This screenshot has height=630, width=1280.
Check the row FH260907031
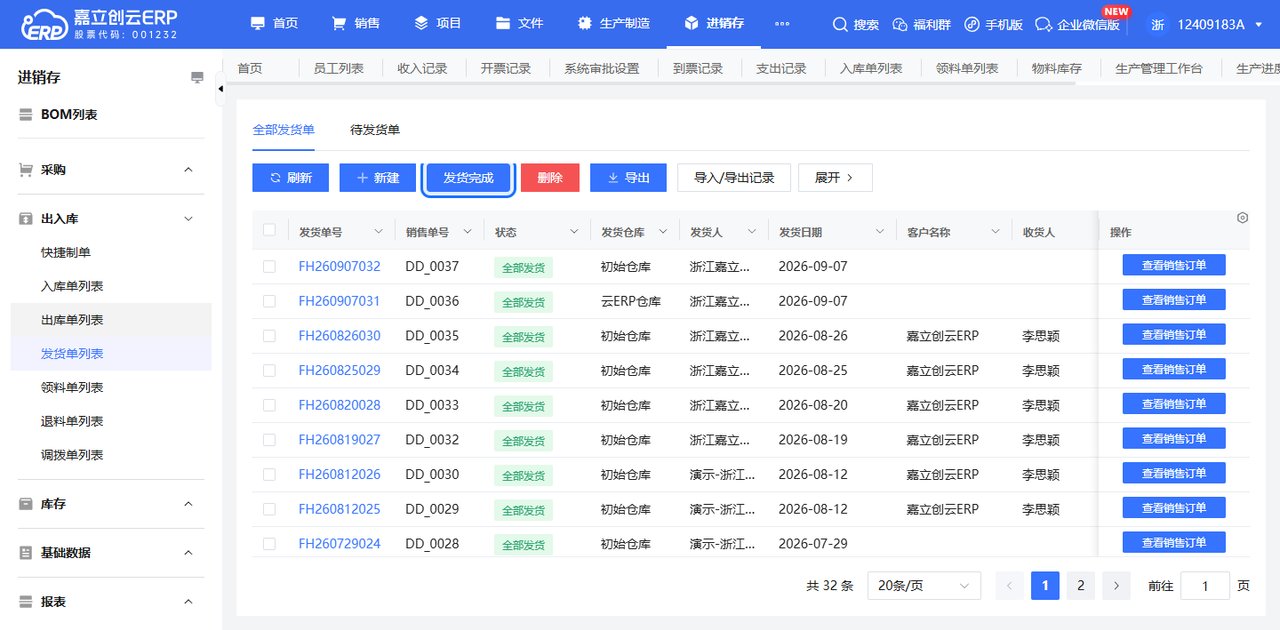pos(269,301)
